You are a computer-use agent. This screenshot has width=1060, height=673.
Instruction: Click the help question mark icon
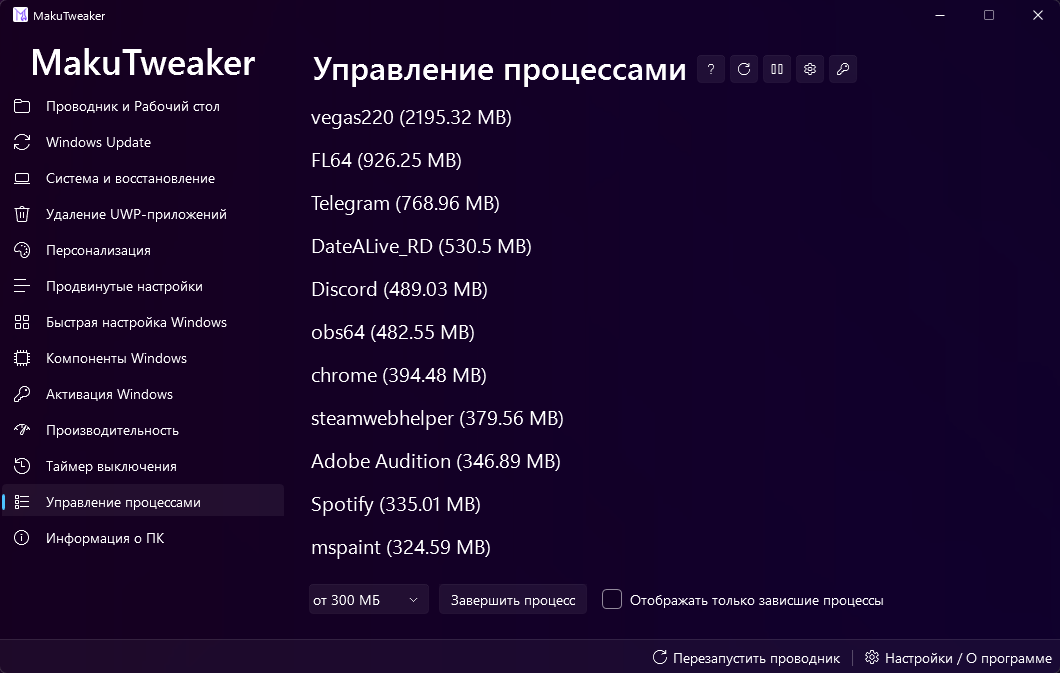coord(710,69)
